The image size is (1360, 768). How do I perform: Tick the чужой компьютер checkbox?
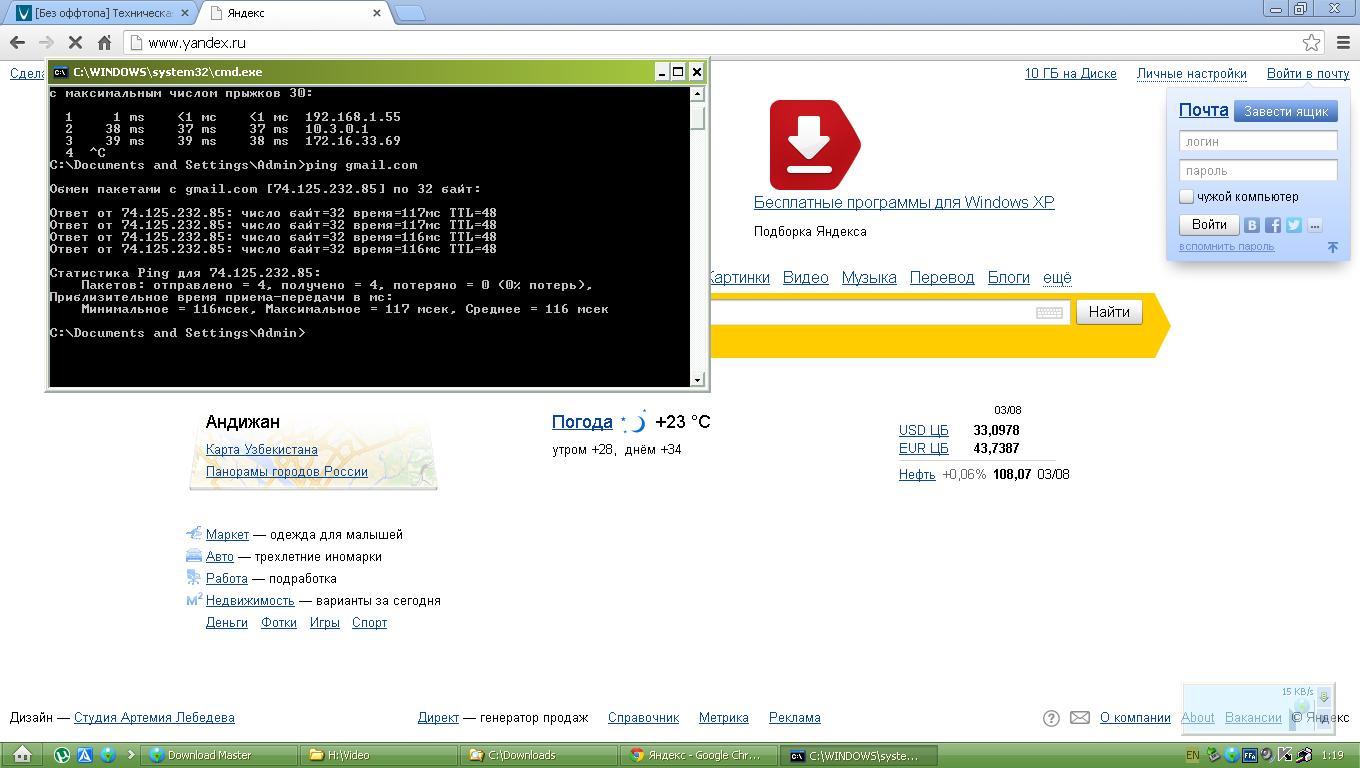(x=1186, y=197)
